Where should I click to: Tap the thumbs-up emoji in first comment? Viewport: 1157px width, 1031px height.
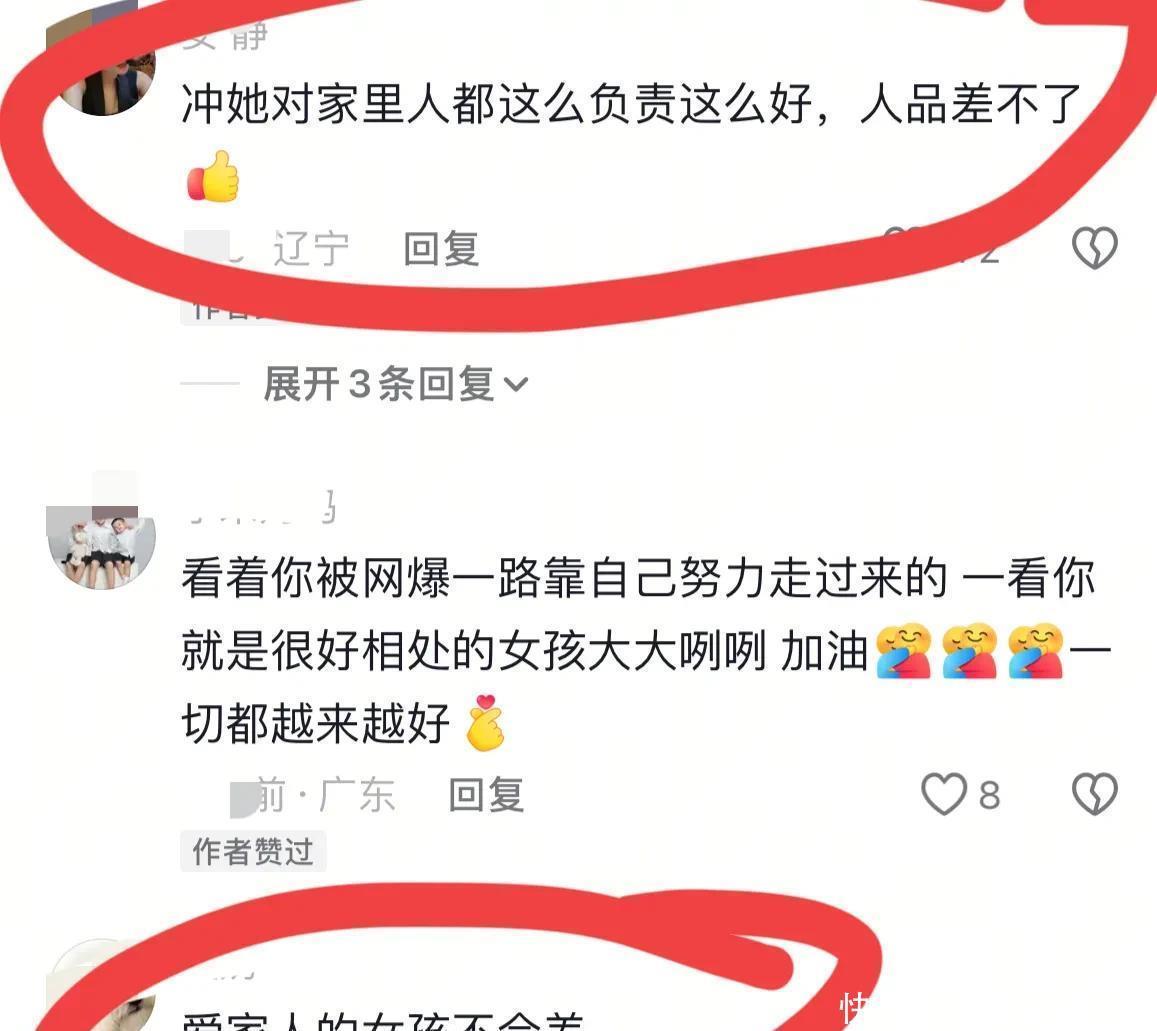click(213, 176)
